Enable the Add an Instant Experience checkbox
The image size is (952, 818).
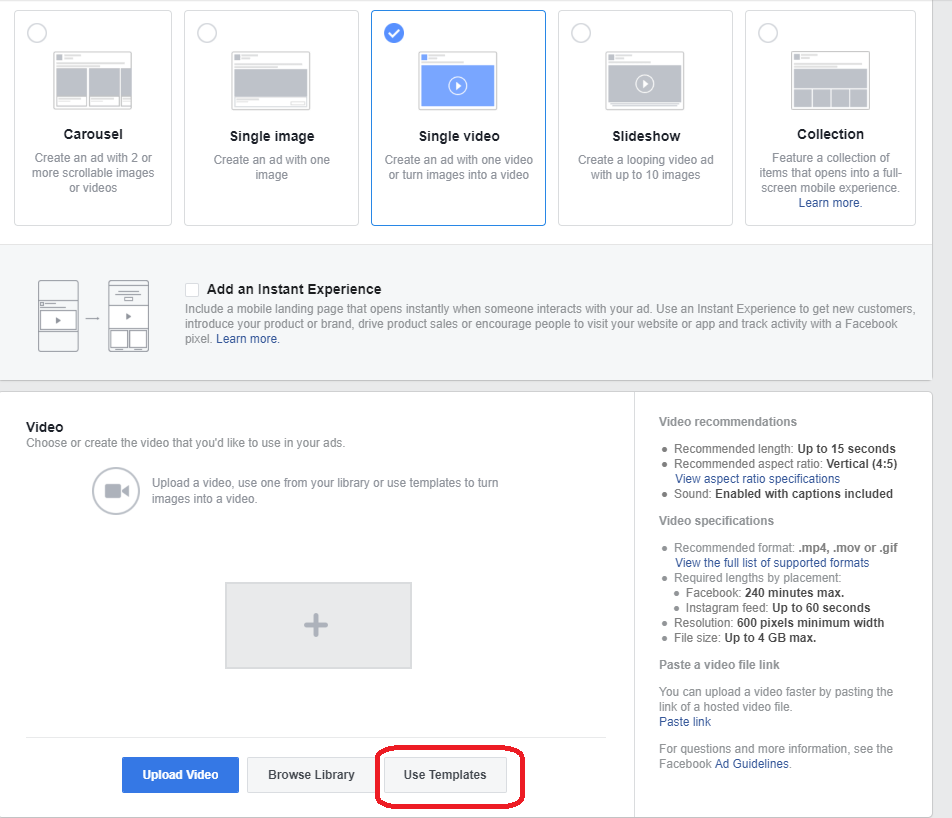[x=192, y=290]
